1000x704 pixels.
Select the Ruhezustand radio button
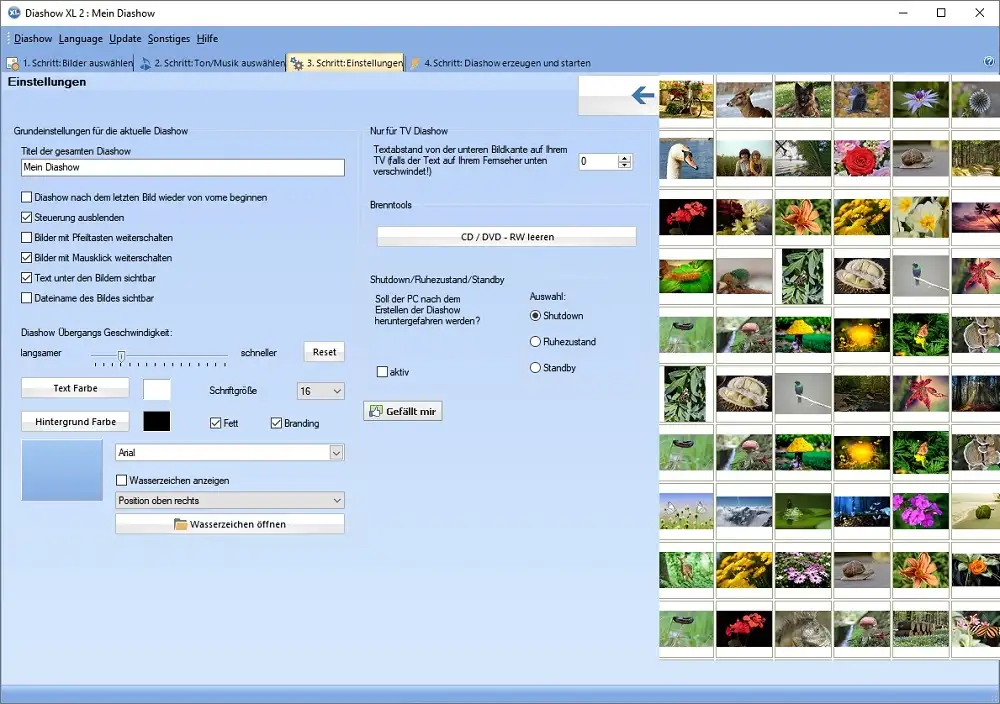[535, 342]
